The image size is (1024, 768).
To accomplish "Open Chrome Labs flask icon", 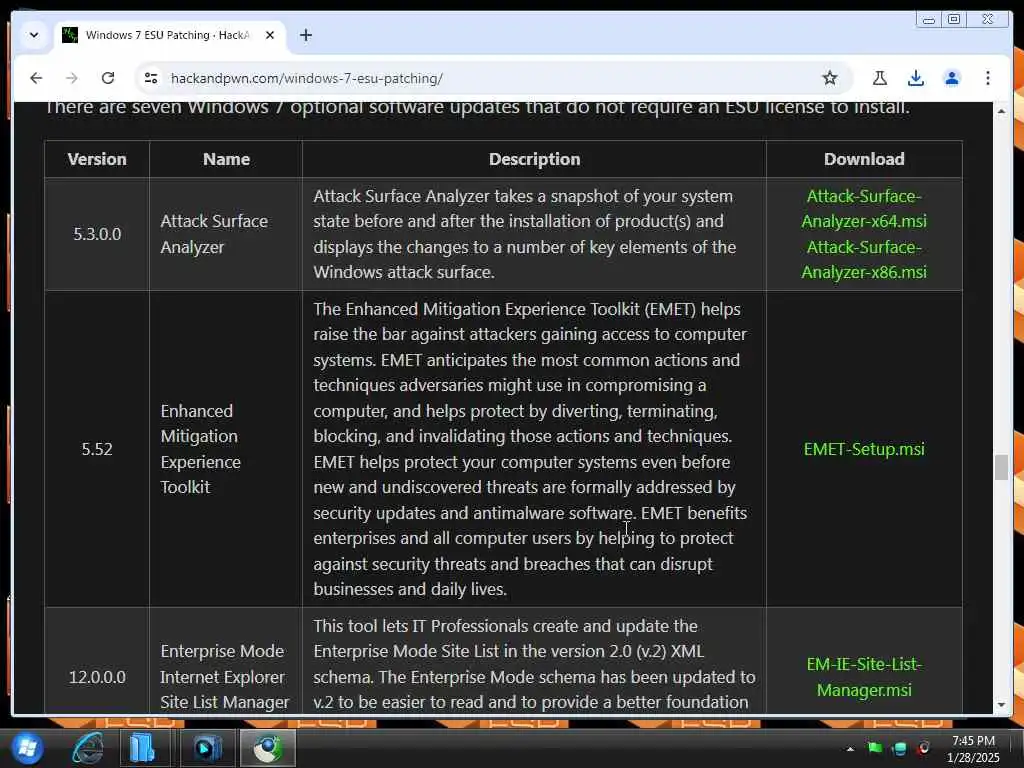I will click(880, 78).
